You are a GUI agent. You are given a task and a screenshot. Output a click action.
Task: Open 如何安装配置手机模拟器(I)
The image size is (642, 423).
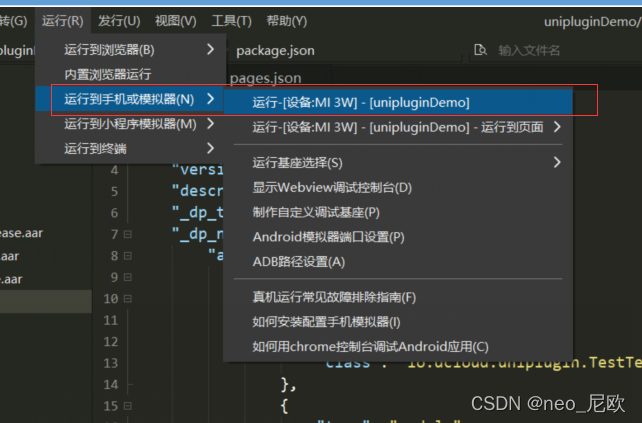(x=398, y=322)
